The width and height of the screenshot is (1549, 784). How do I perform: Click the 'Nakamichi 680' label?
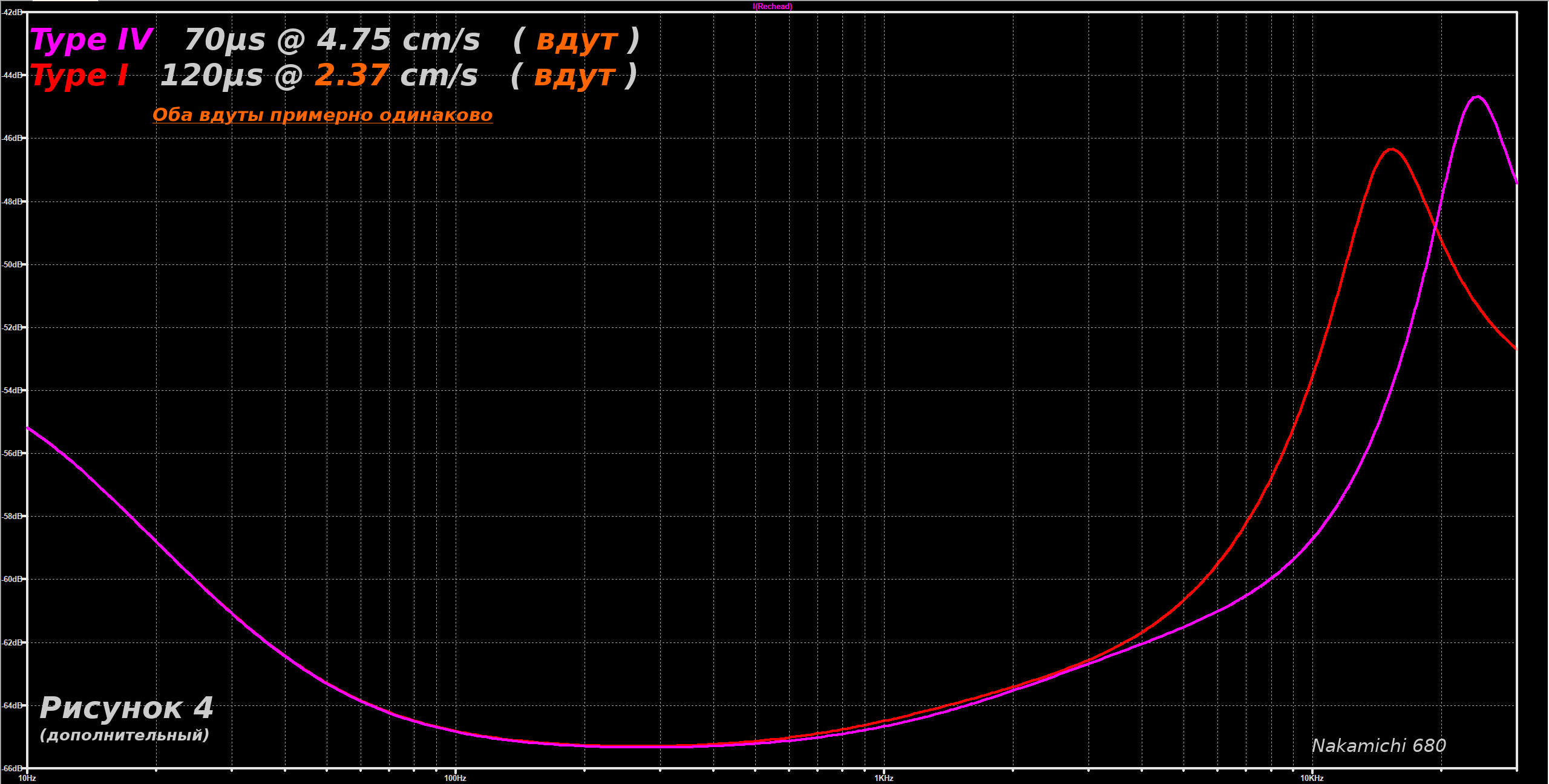point(1378,746)
